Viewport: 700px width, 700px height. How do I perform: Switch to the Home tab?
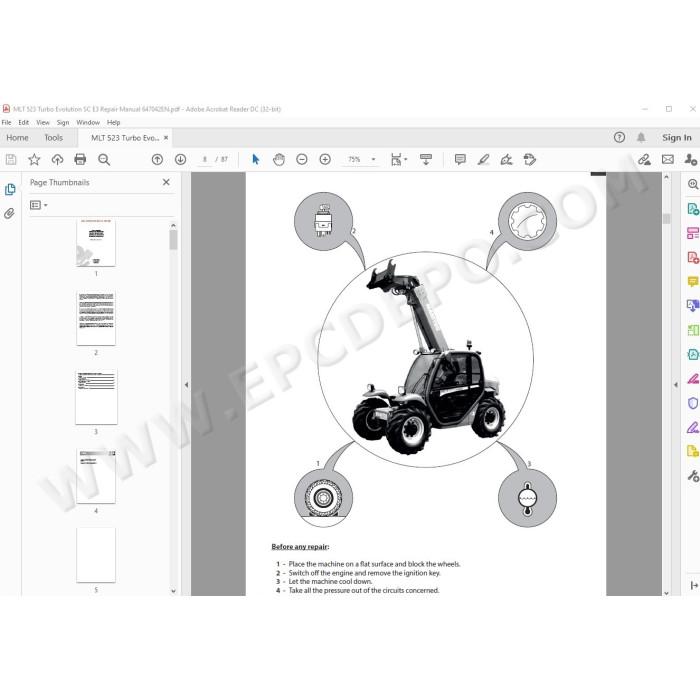pos(17,138)
